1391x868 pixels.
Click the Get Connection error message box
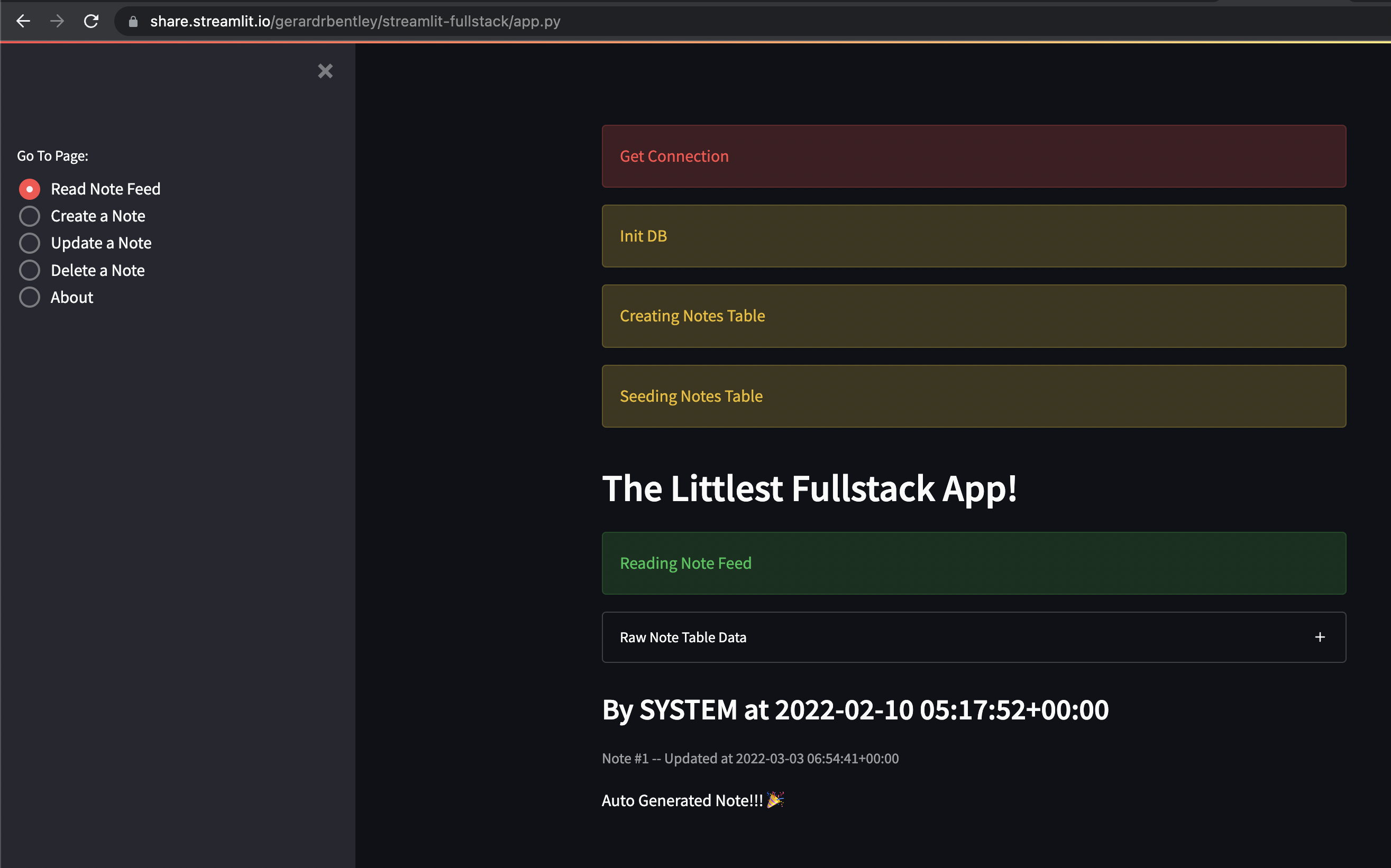point(974,156)
